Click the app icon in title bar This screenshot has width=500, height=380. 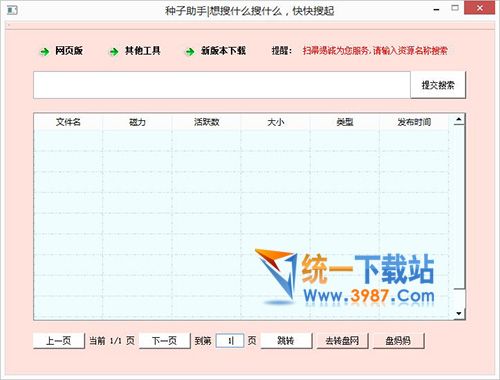click(12, 10)
